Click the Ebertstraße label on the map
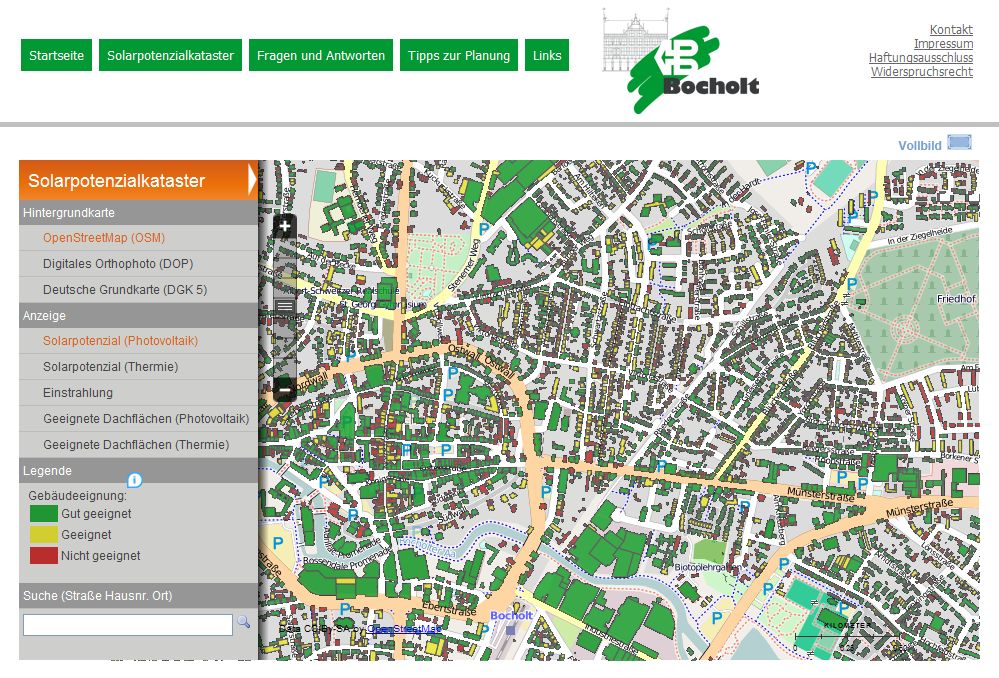999x678 pixels. pos(449,608)
